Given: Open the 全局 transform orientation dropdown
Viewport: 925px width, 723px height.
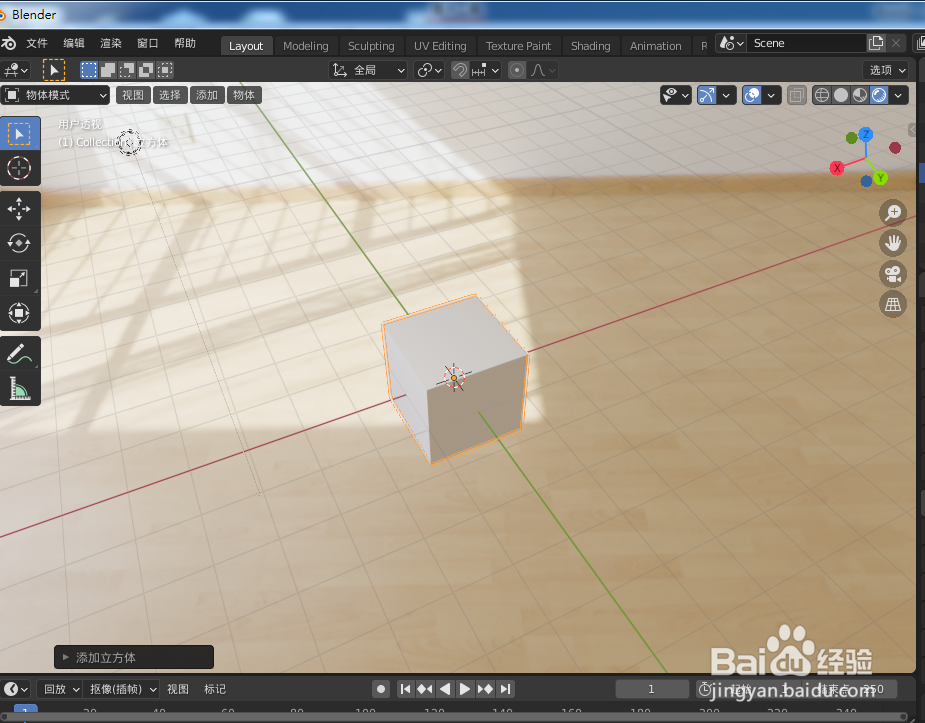Looking at the screenshot, I should pyautogui.click(x=369, y=70).
